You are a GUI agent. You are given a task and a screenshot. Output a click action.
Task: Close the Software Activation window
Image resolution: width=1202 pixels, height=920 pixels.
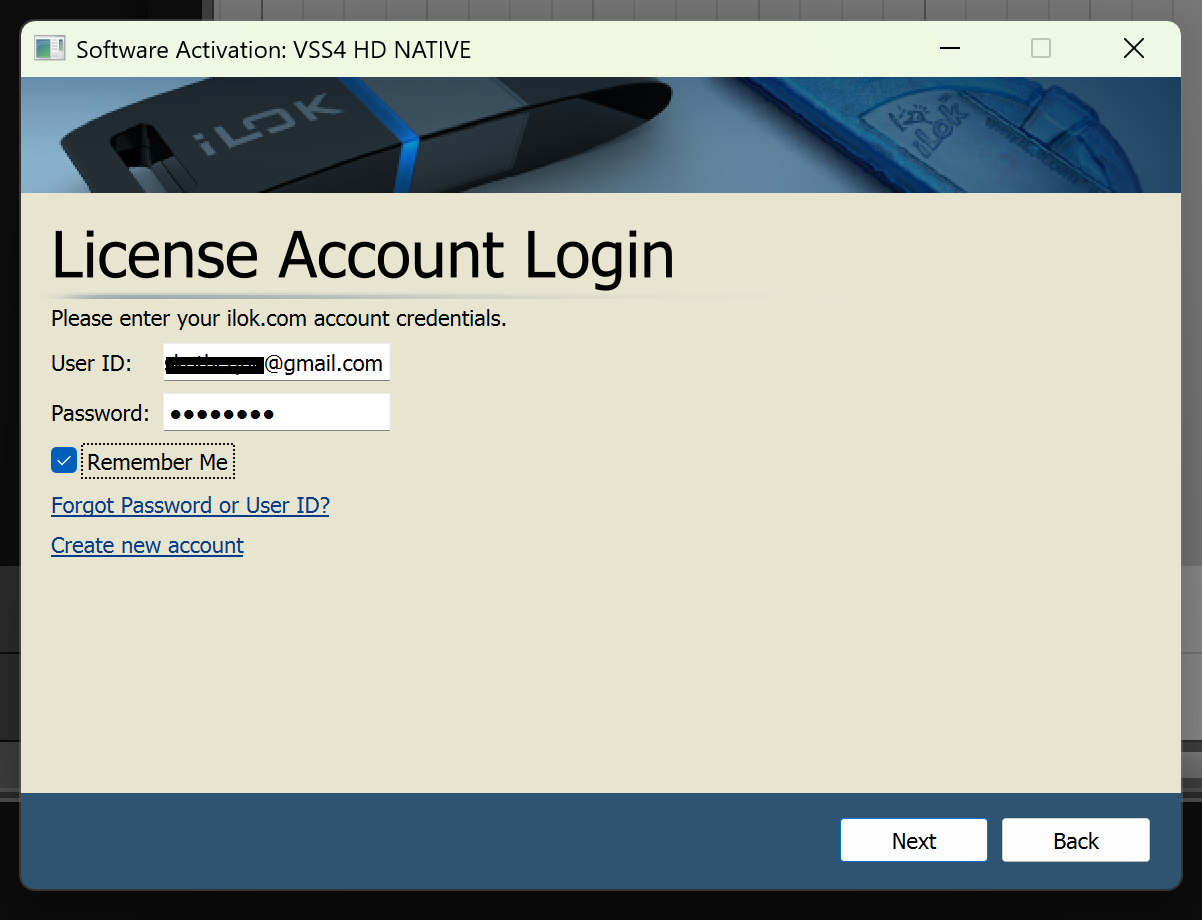[x=1133, y=48]
